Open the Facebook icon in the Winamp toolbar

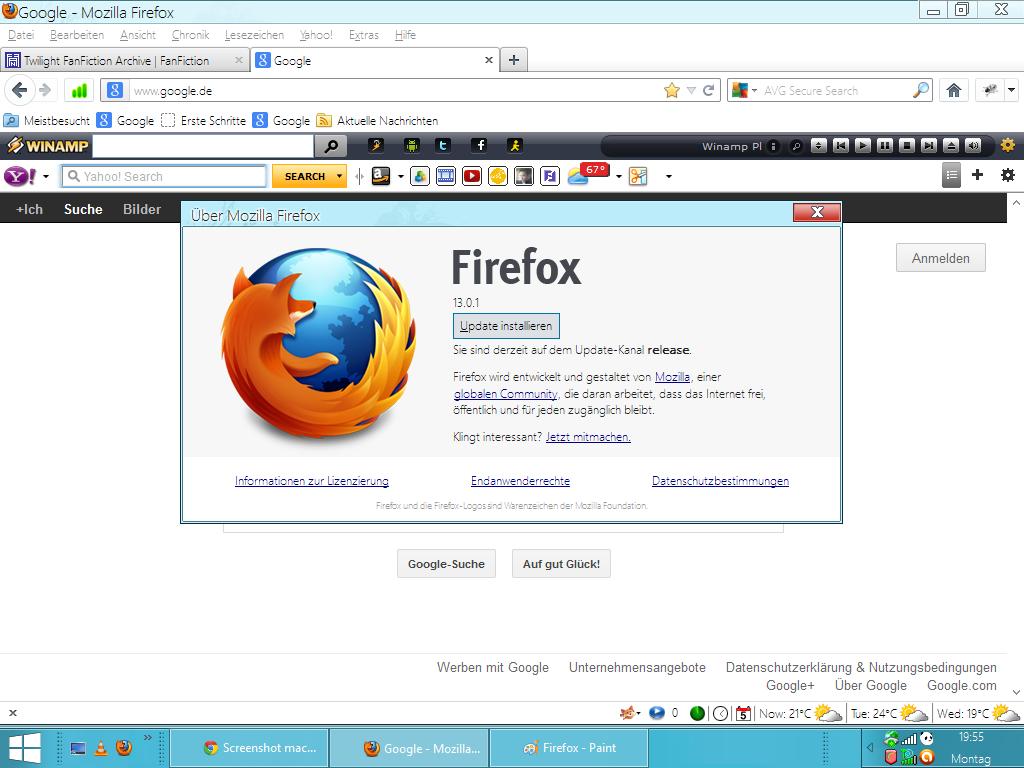pyautogui.click(x=479, y=145)
